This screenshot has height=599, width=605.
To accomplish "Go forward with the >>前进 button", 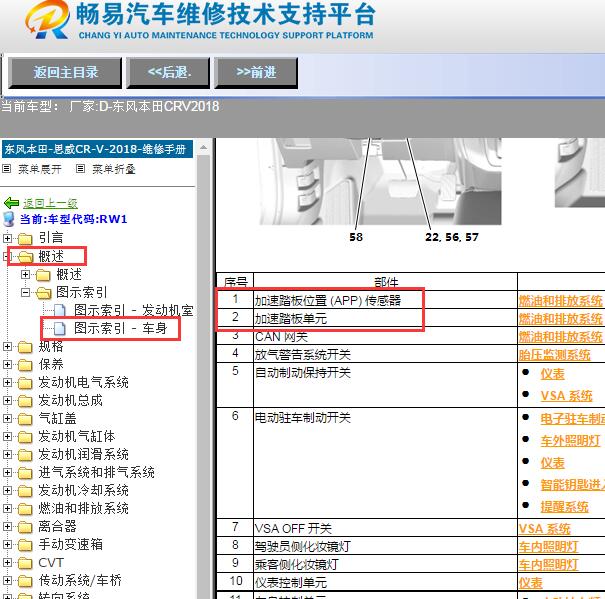I will [256, 73].
